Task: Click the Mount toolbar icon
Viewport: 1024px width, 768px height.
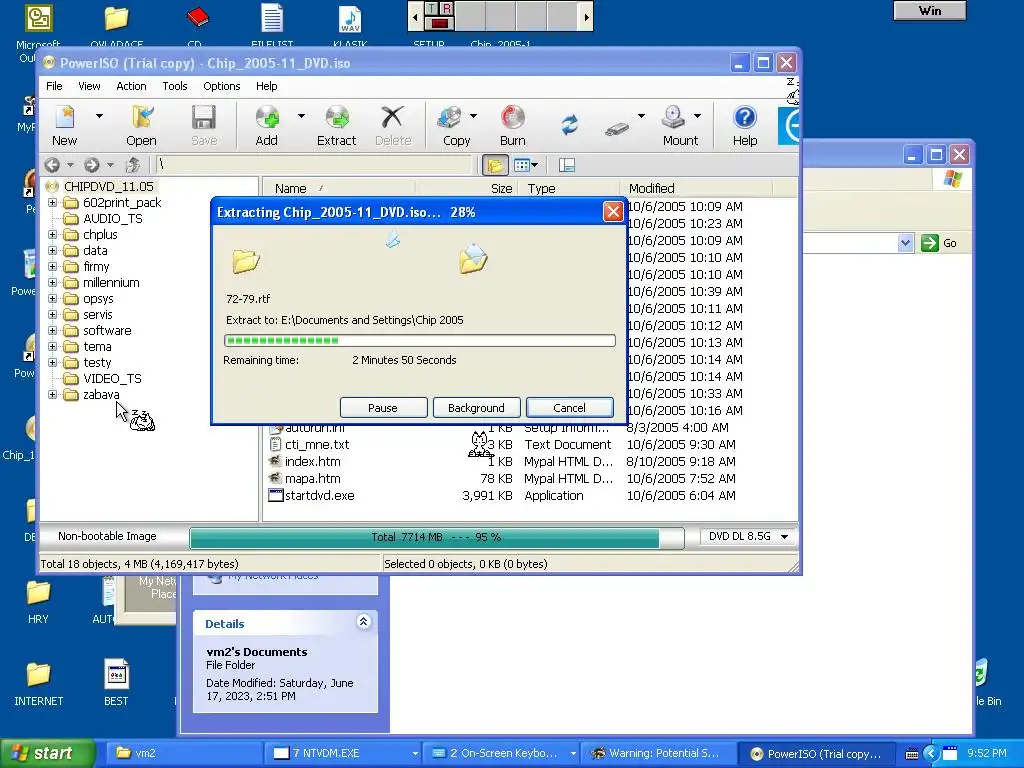Action: click(680, 125)
